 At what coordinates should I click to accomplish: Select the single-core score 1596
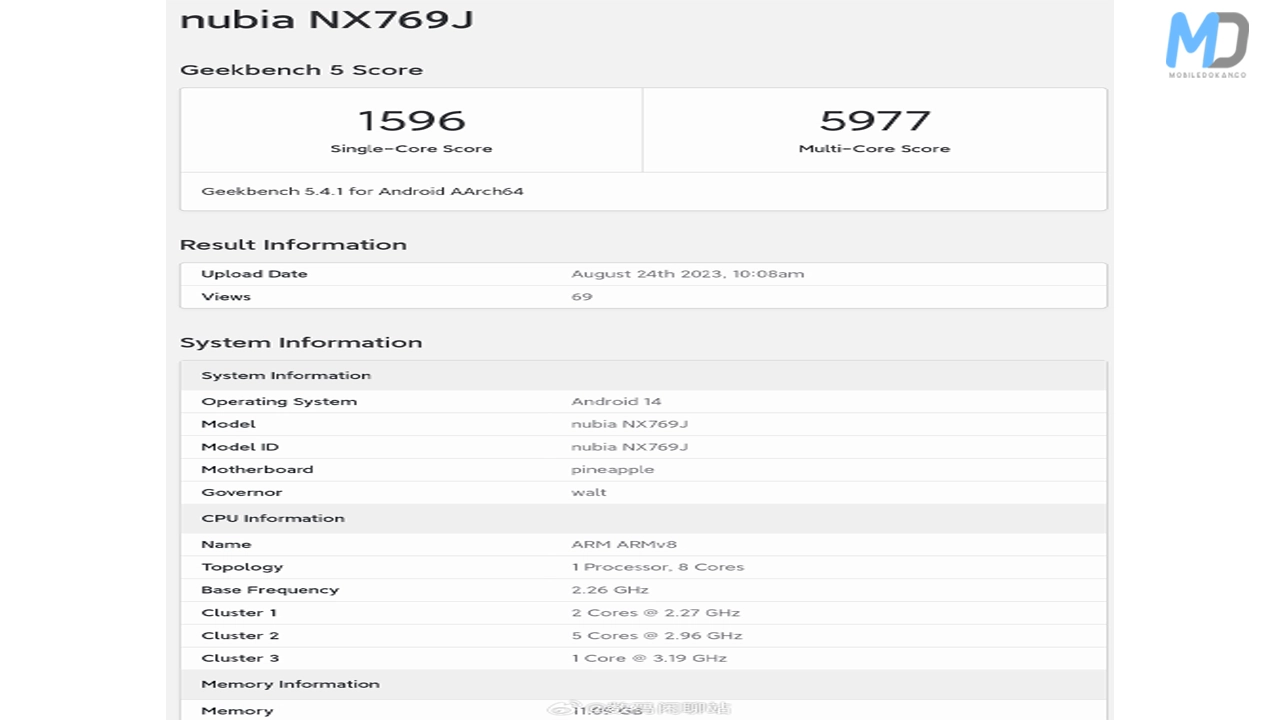coord(411,120)
